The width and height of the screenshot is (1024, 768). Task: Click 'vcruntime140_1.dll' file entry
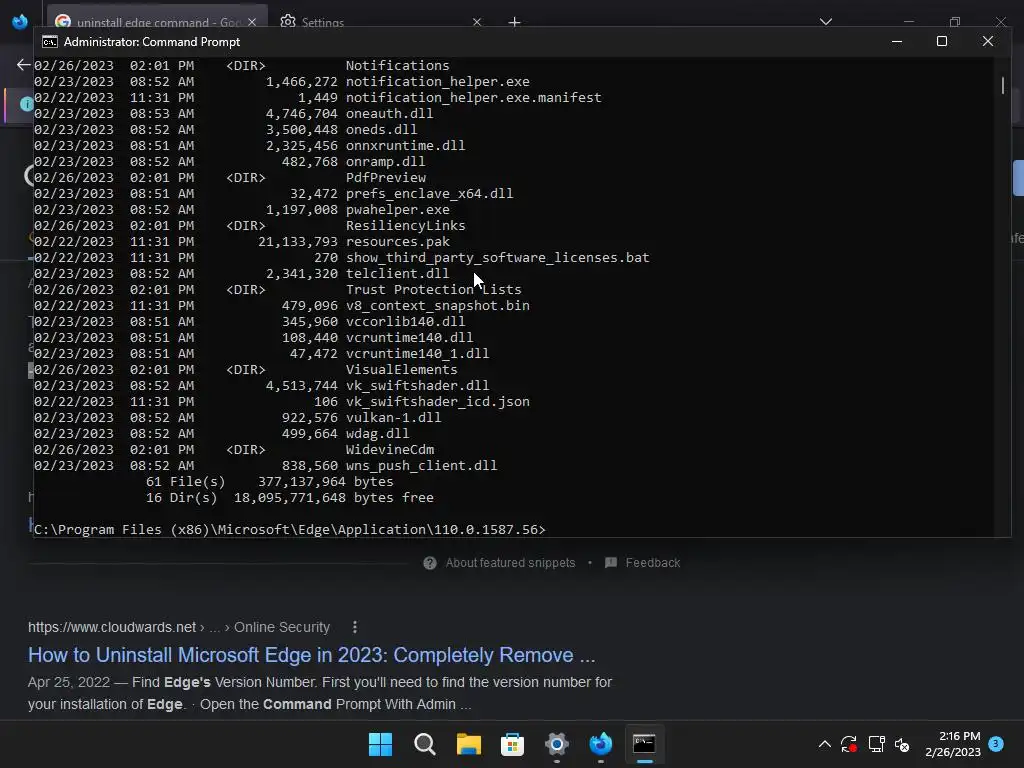pos(417,353)
